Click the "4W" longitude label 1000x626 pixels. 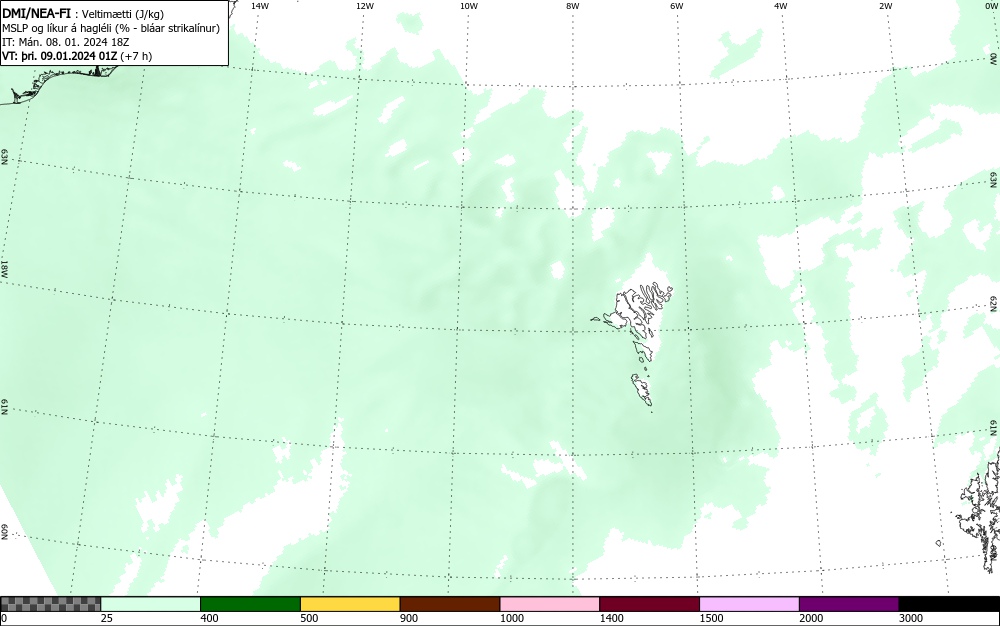[781, 6]
